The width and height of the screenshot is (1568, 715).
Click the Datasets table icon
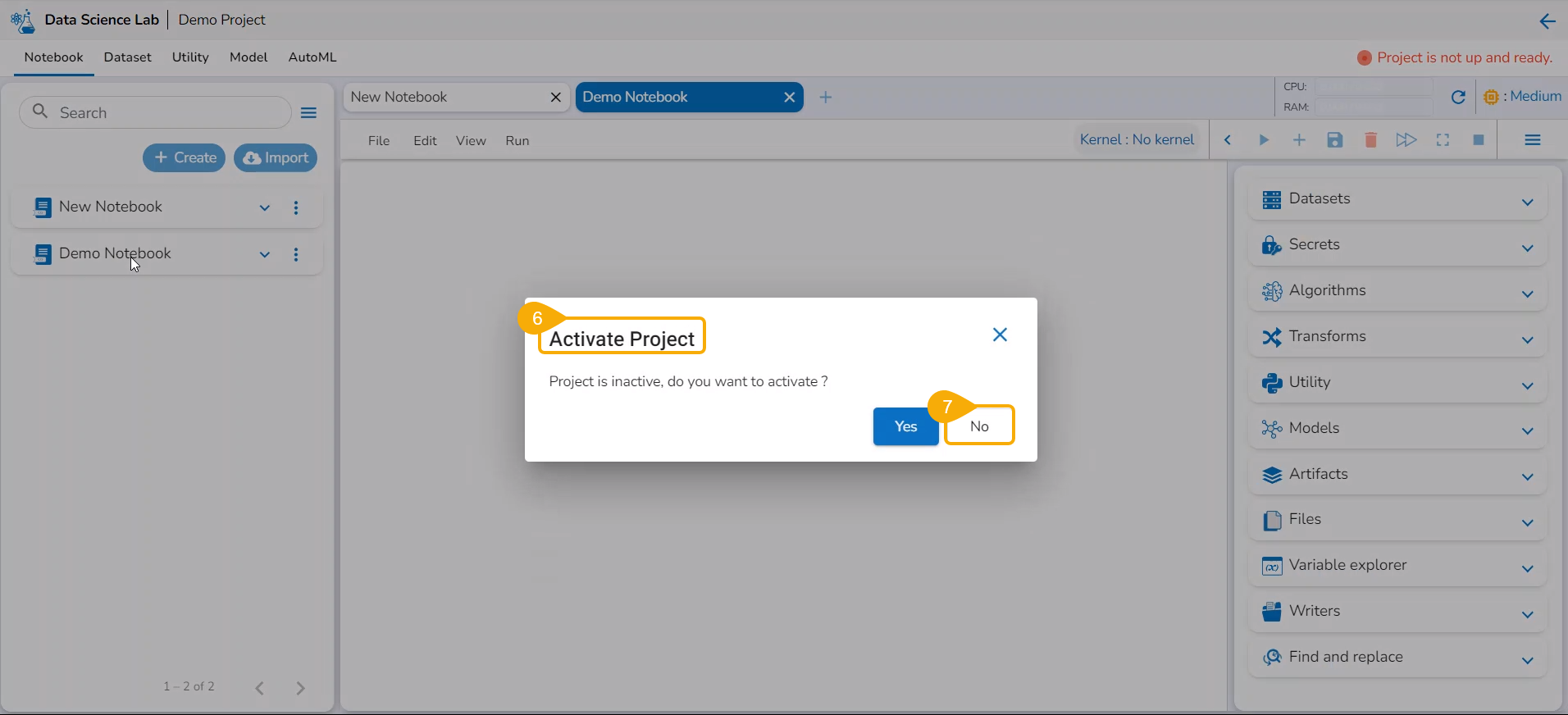(x=1272, y=200)
